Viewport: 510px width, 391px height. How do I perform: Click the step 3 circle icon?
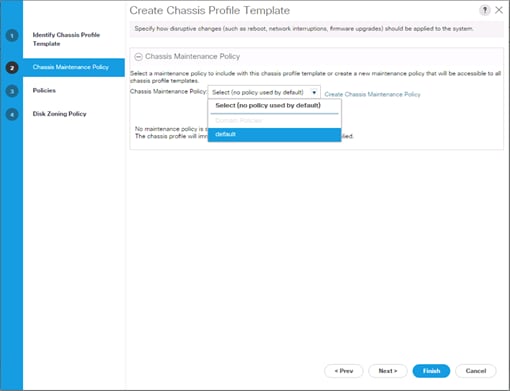pyautogui.click(x=12, y=91)
